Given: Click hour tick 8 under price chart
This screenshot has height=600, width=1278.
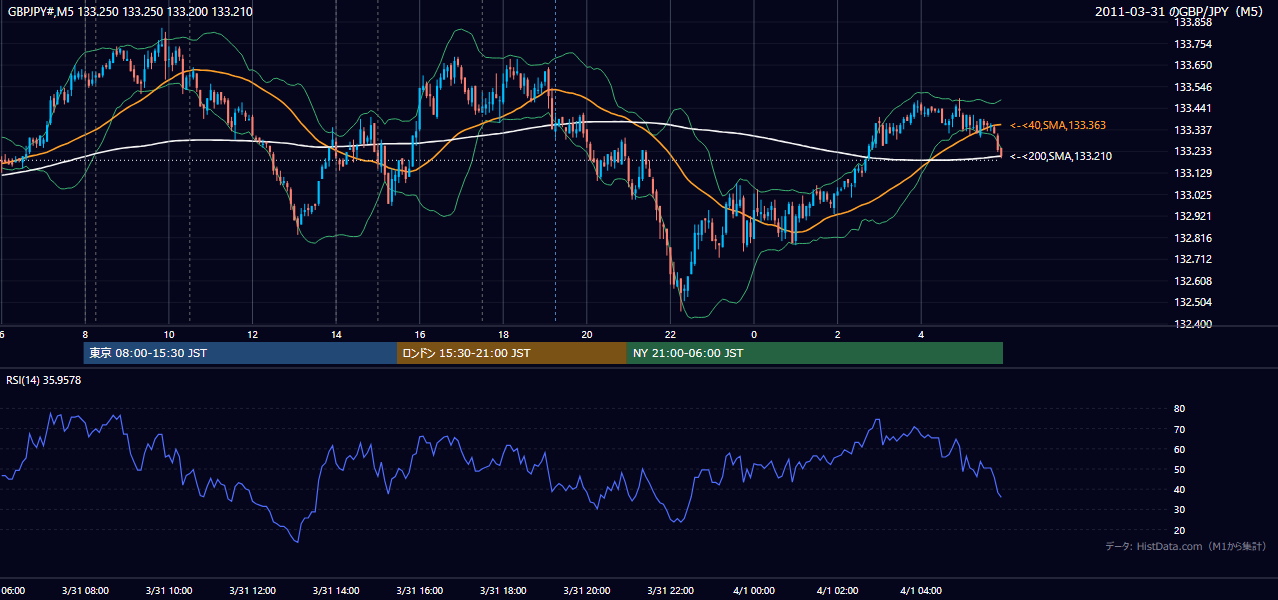Looking at the screenshot, I should tap(85, 334).
